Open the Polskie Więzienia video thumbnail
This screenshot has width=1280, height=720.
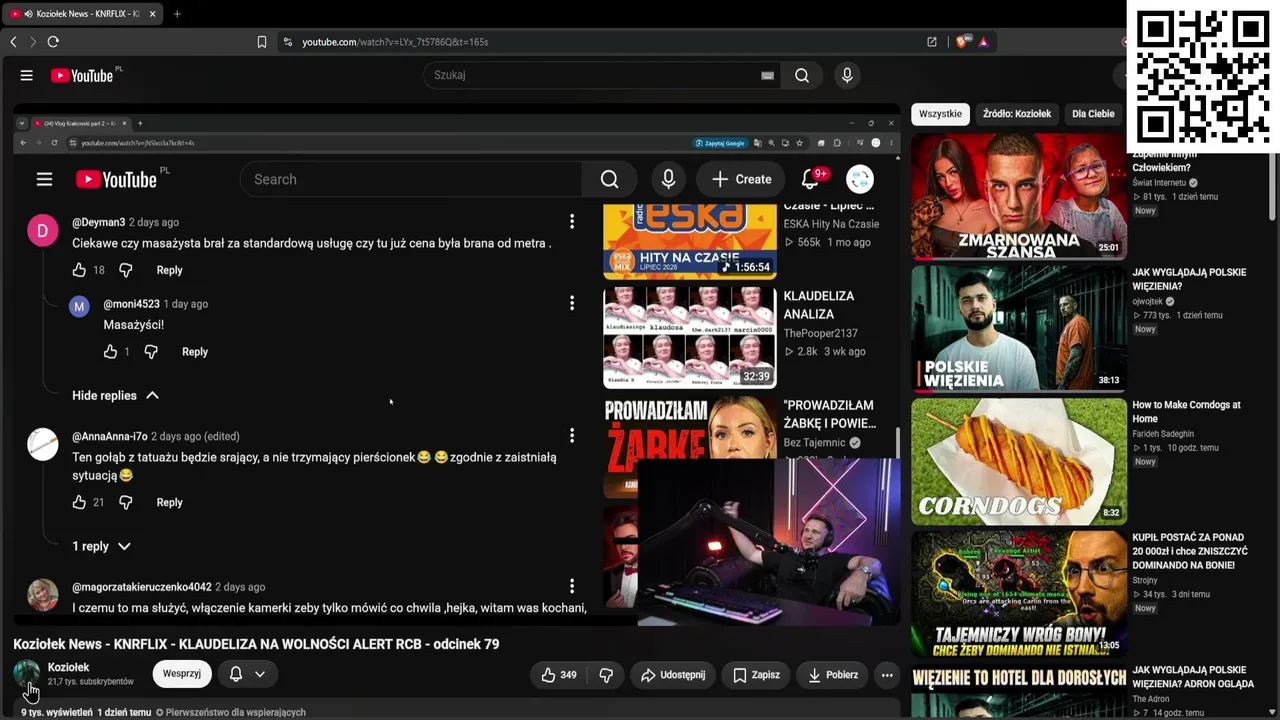click(1018, 328)
